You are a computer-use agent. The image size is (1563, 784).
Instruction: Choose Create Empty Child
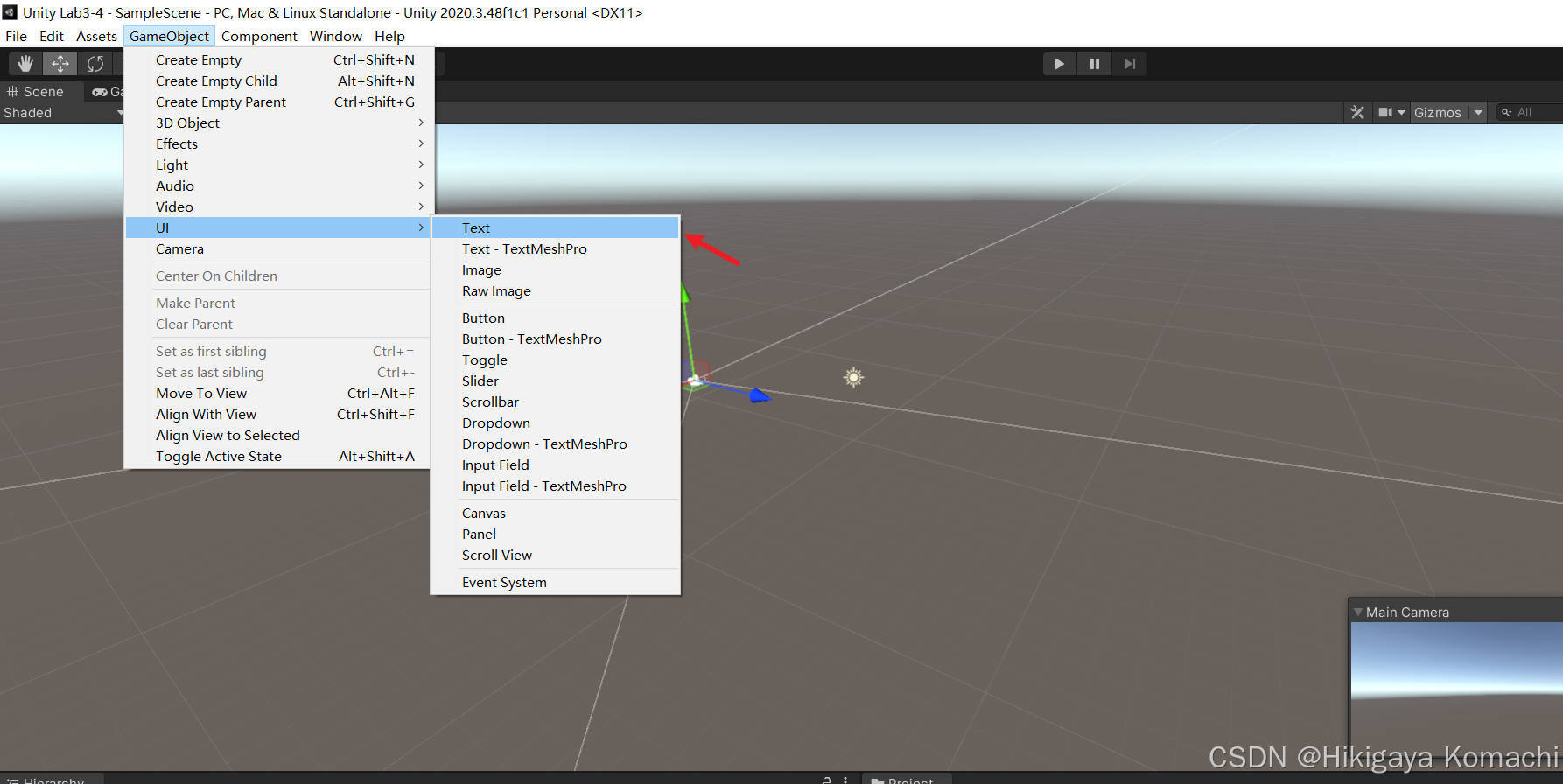click(278, 80)
